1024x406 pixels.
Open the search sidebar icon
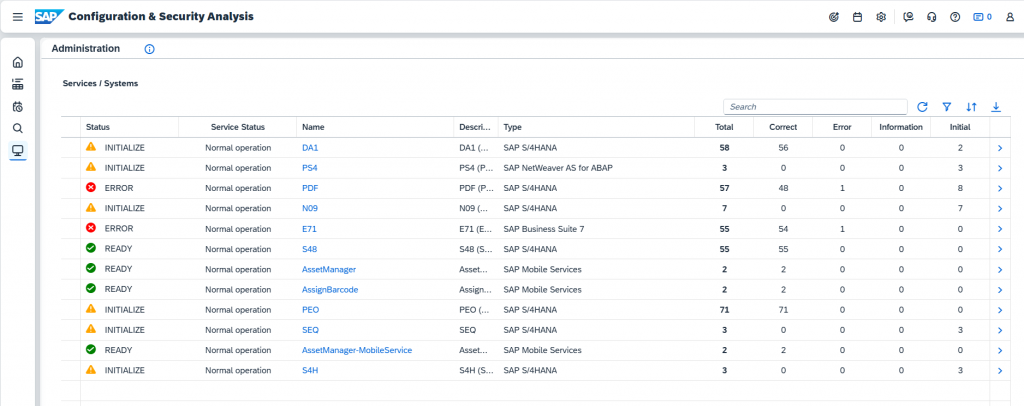pyautogui.click(x=18, y=128)
